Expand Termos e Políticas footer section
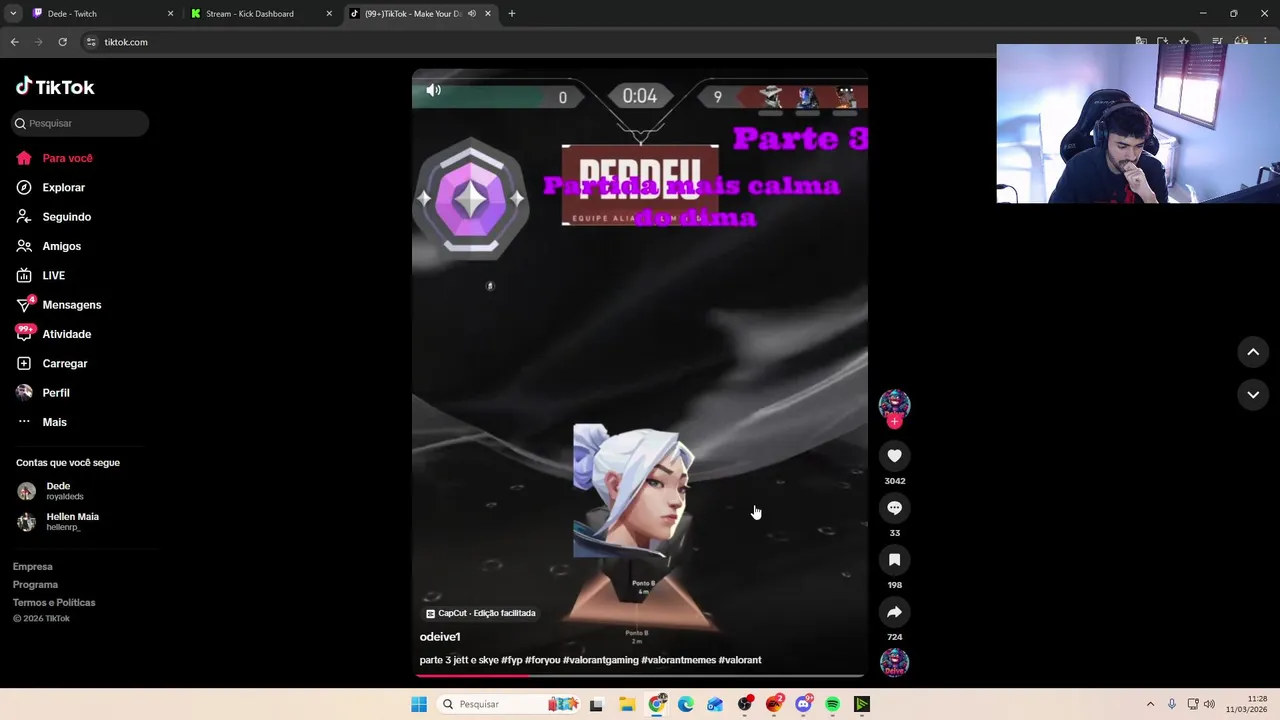This screenshot has width=1280, height=720. [x=54, y=603]
